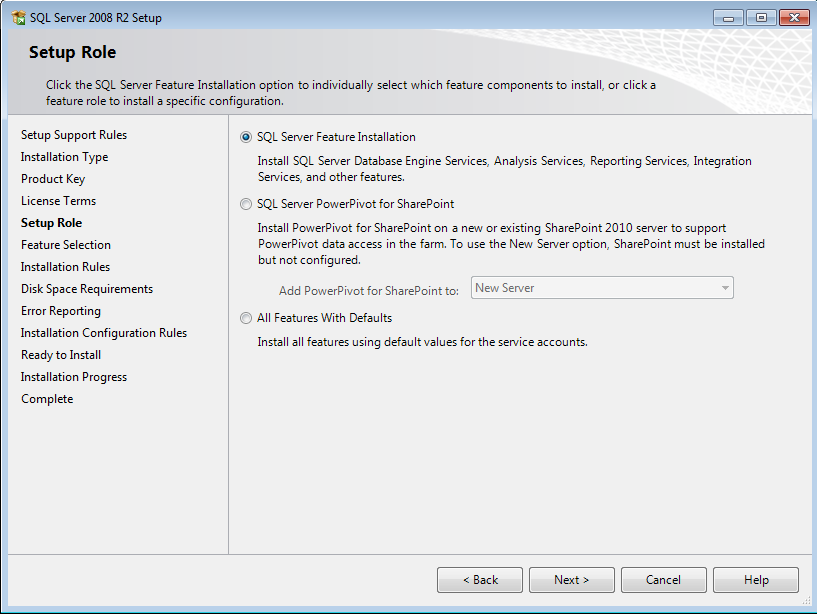Click the SQL Server setup title bar icon

click(x=18, y=18)
